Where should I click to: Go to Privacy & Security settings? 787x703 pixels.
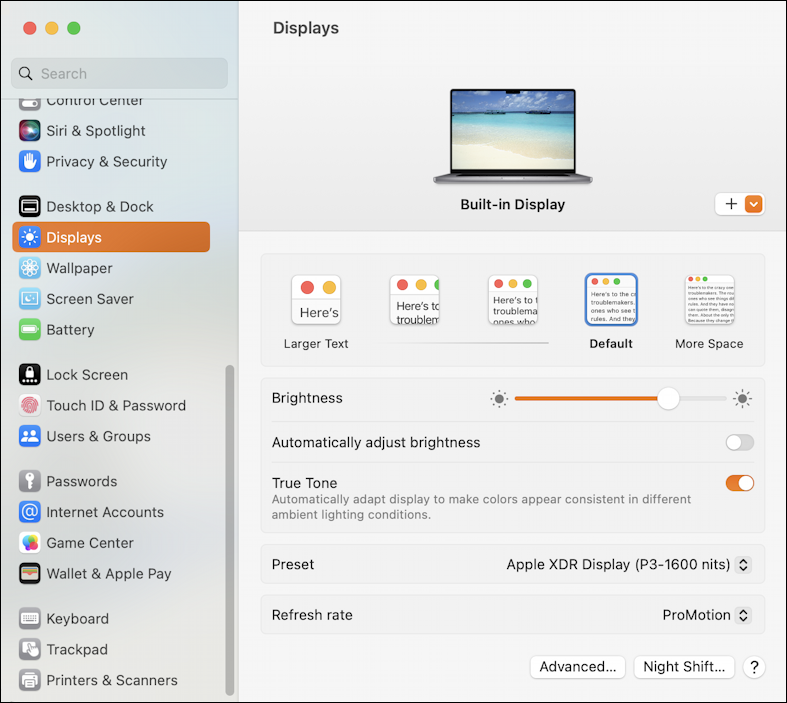tap(107, 162)
